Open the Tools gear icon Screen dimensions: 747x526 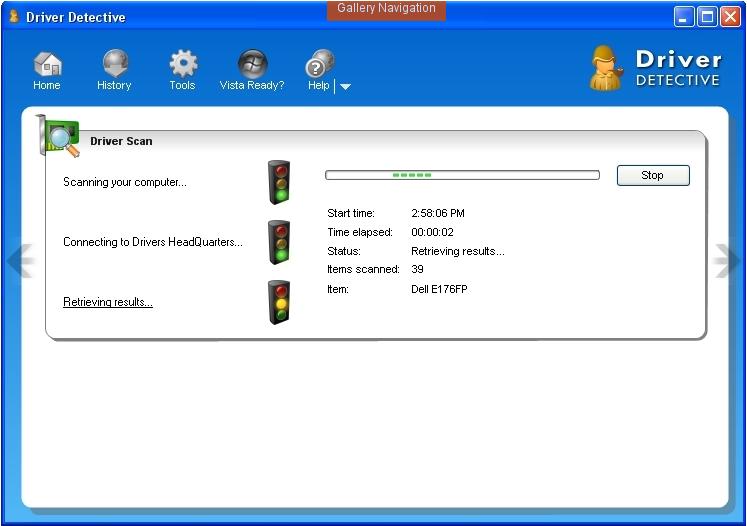[x=183, y=63]
